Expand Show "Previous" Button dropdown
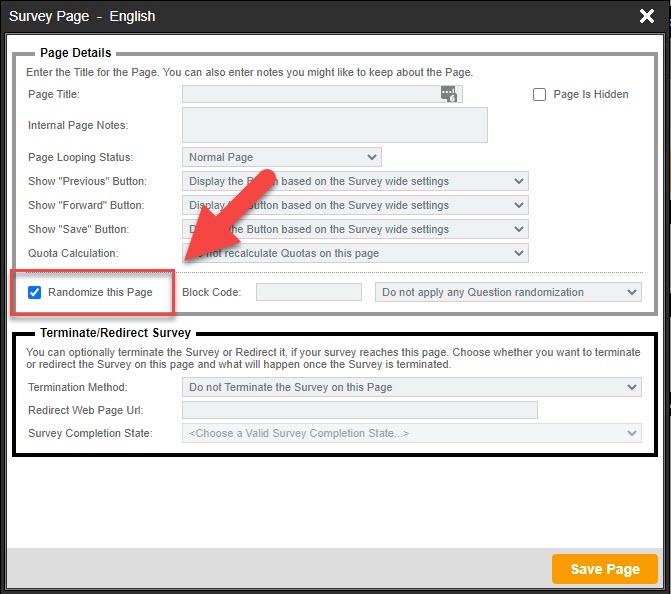Viewport: 671px width, 594px height. coord(355,181)
